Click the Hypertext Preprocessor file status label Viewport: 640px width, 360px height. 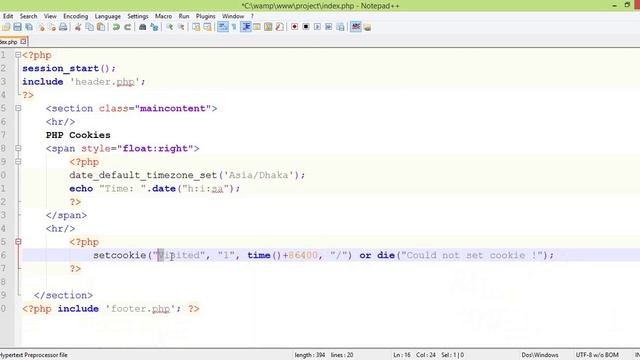coord(34,355)
